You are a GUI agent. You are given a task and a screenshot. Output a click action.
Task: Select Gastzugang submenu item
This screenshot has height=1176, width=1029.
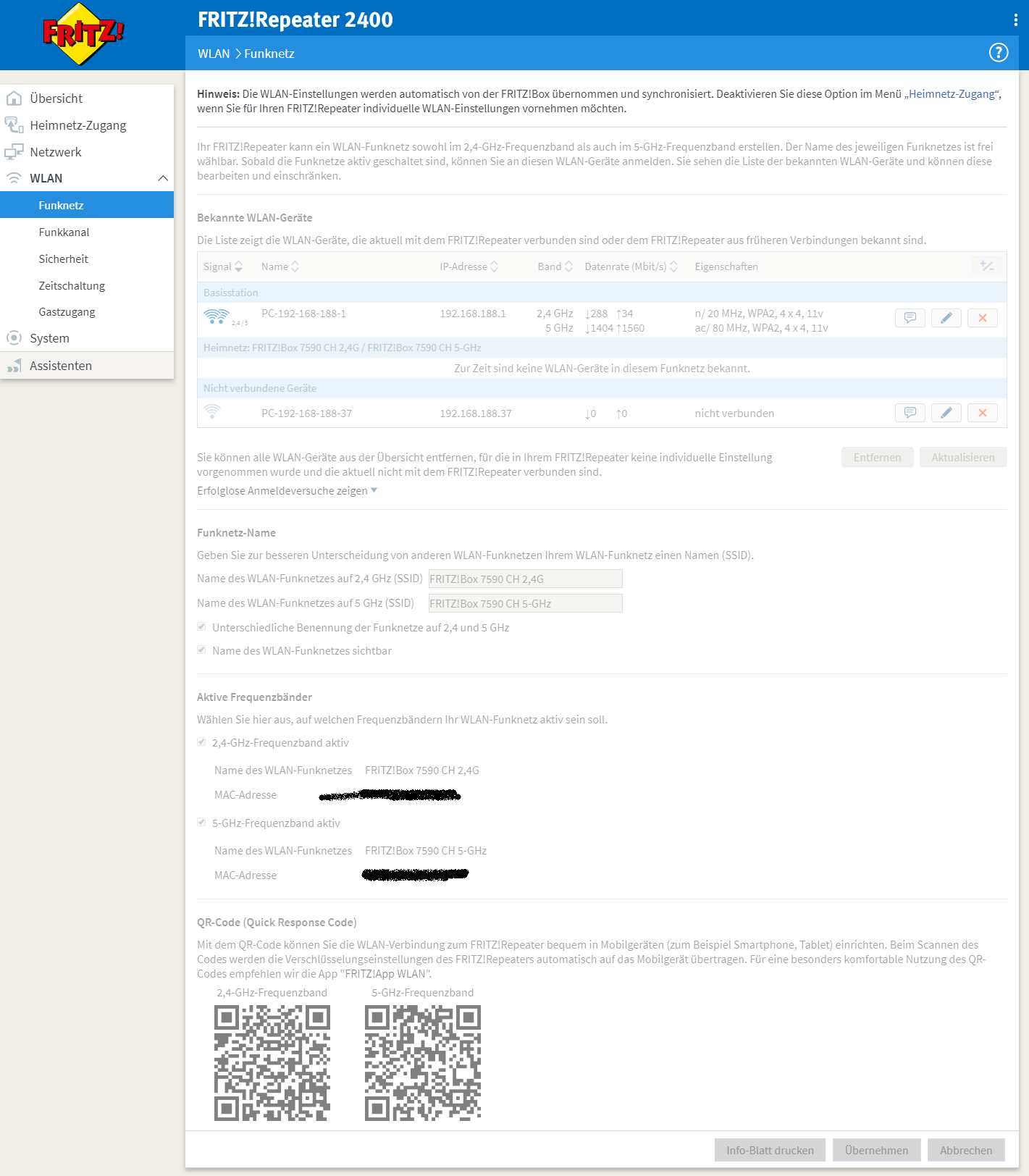coord(87,311)
